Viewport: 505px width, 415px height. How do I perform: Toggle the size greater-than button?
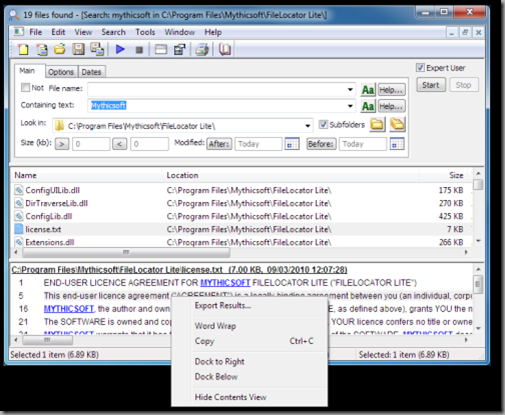[x=62, y=144]
